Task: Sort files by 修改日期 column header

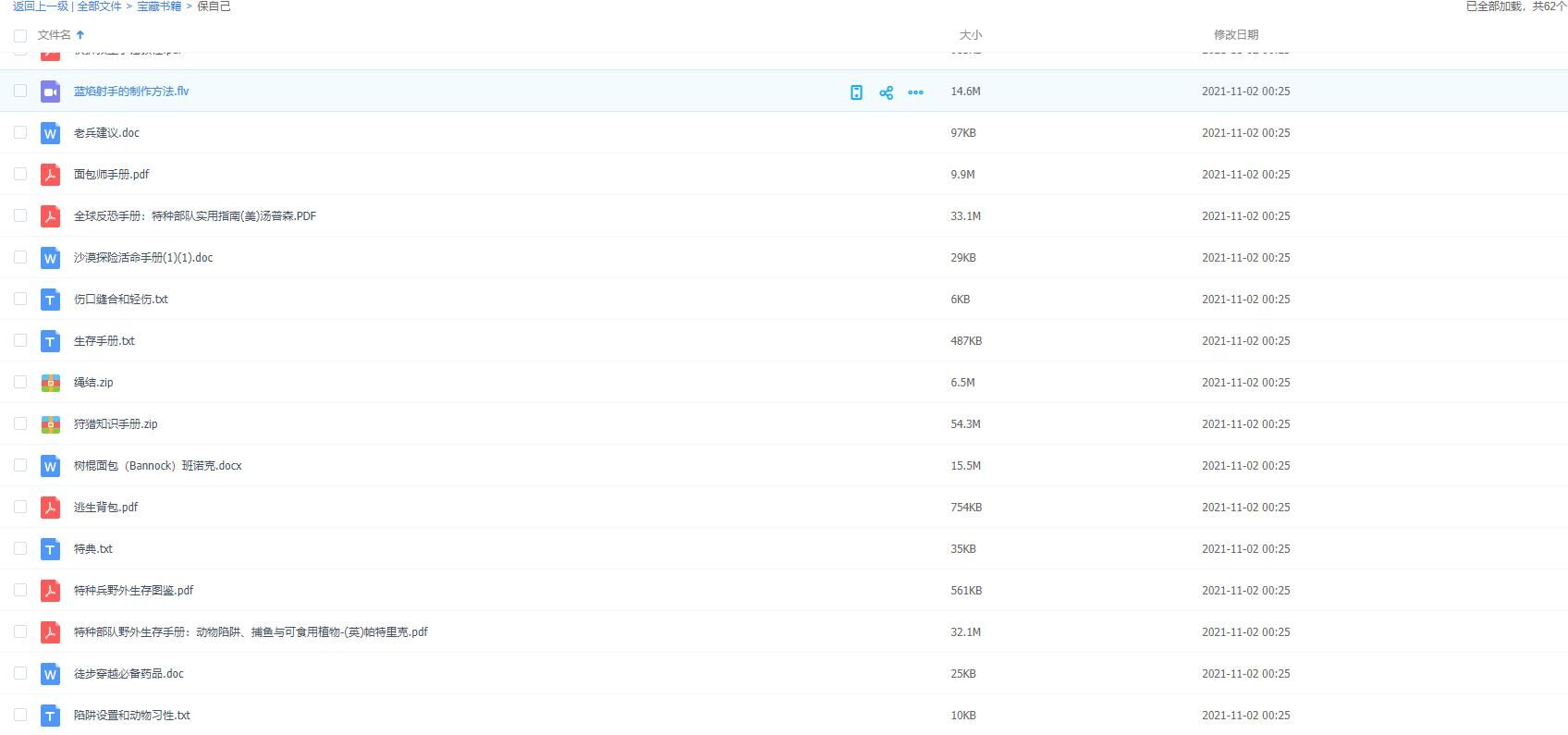Action: click(1235, 35)
